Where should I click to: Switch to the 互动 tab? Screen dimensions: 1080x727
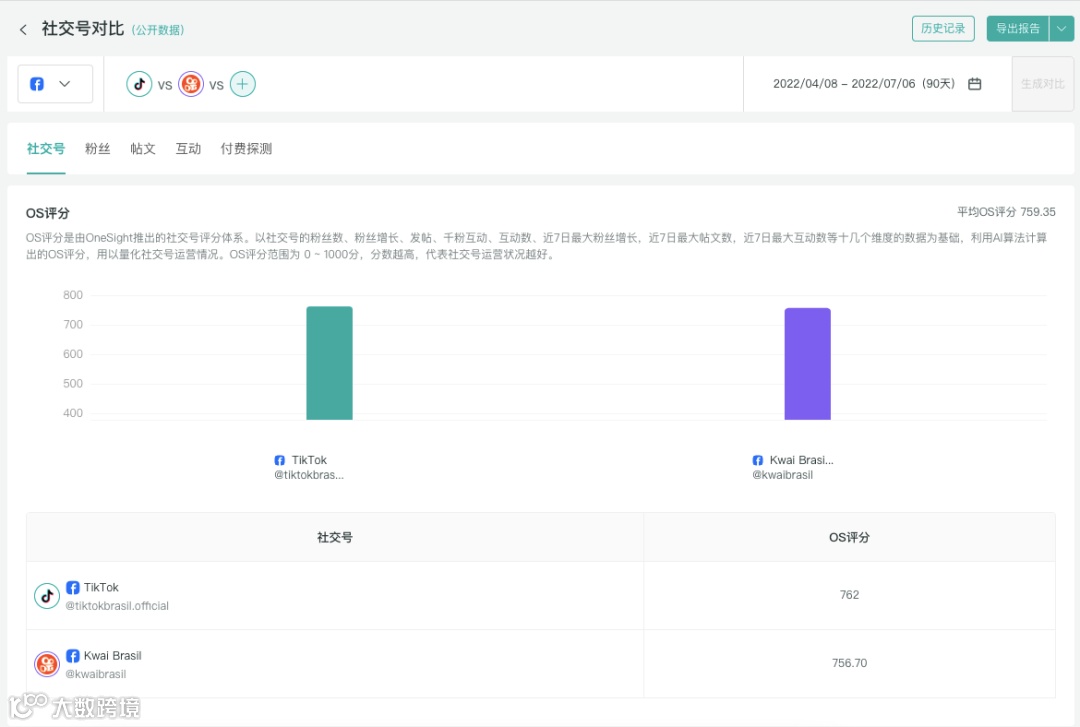(x=188, y=149)
